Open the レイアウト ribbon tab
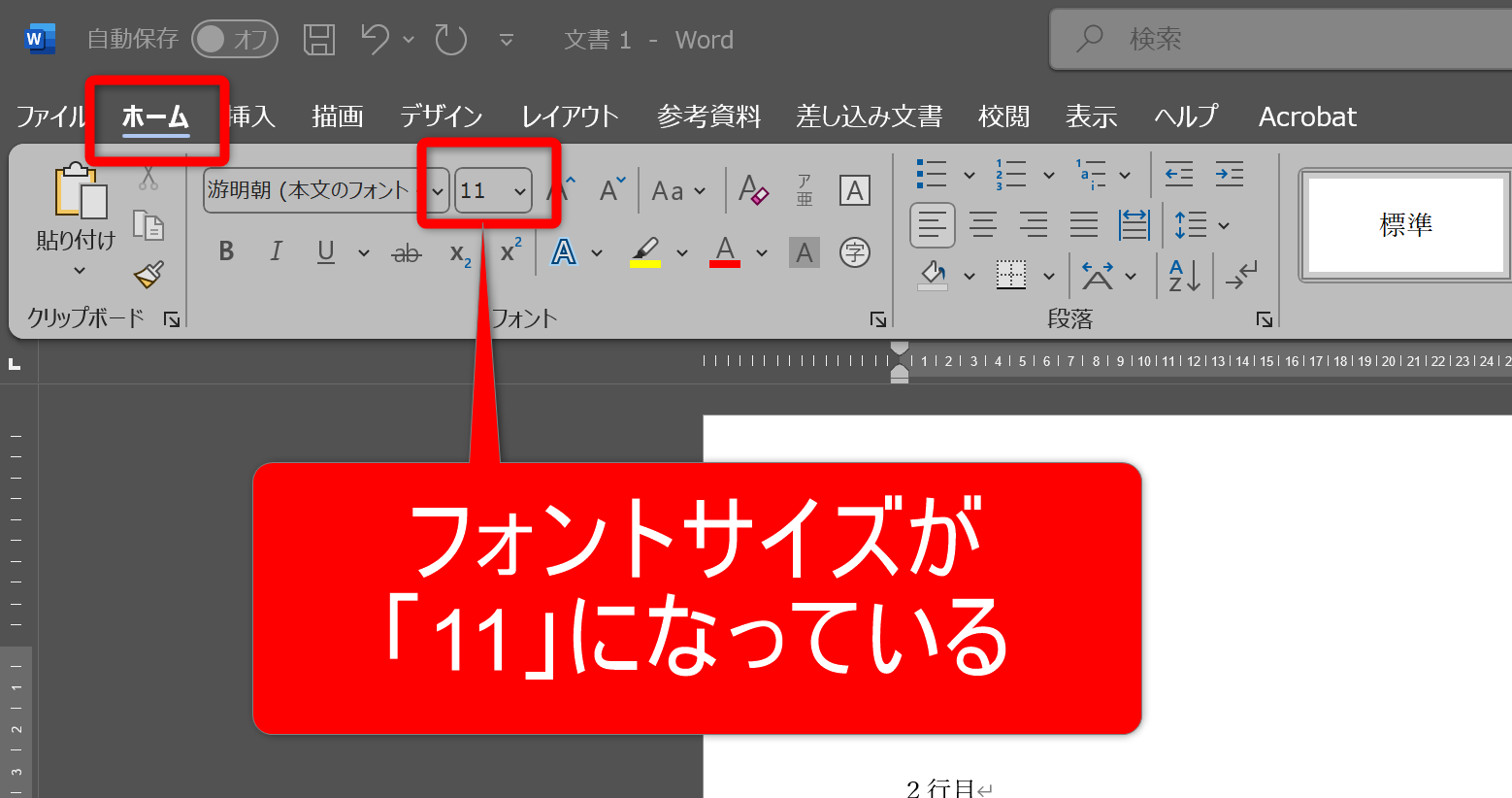Viewport: 1512px width, 798px height. [x=570, y=116]
